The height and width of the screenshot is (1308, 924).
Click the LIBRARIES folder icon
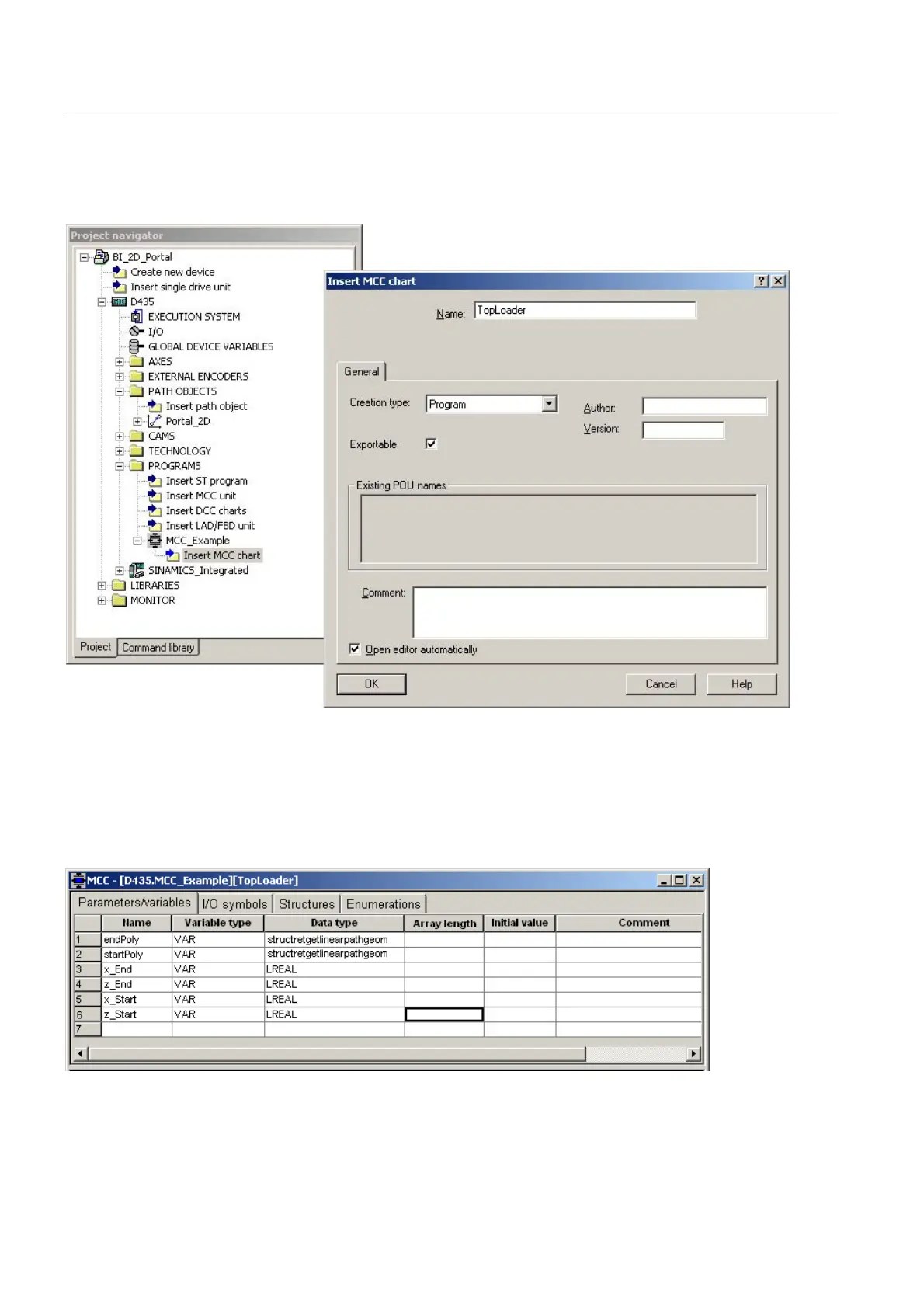119,586
